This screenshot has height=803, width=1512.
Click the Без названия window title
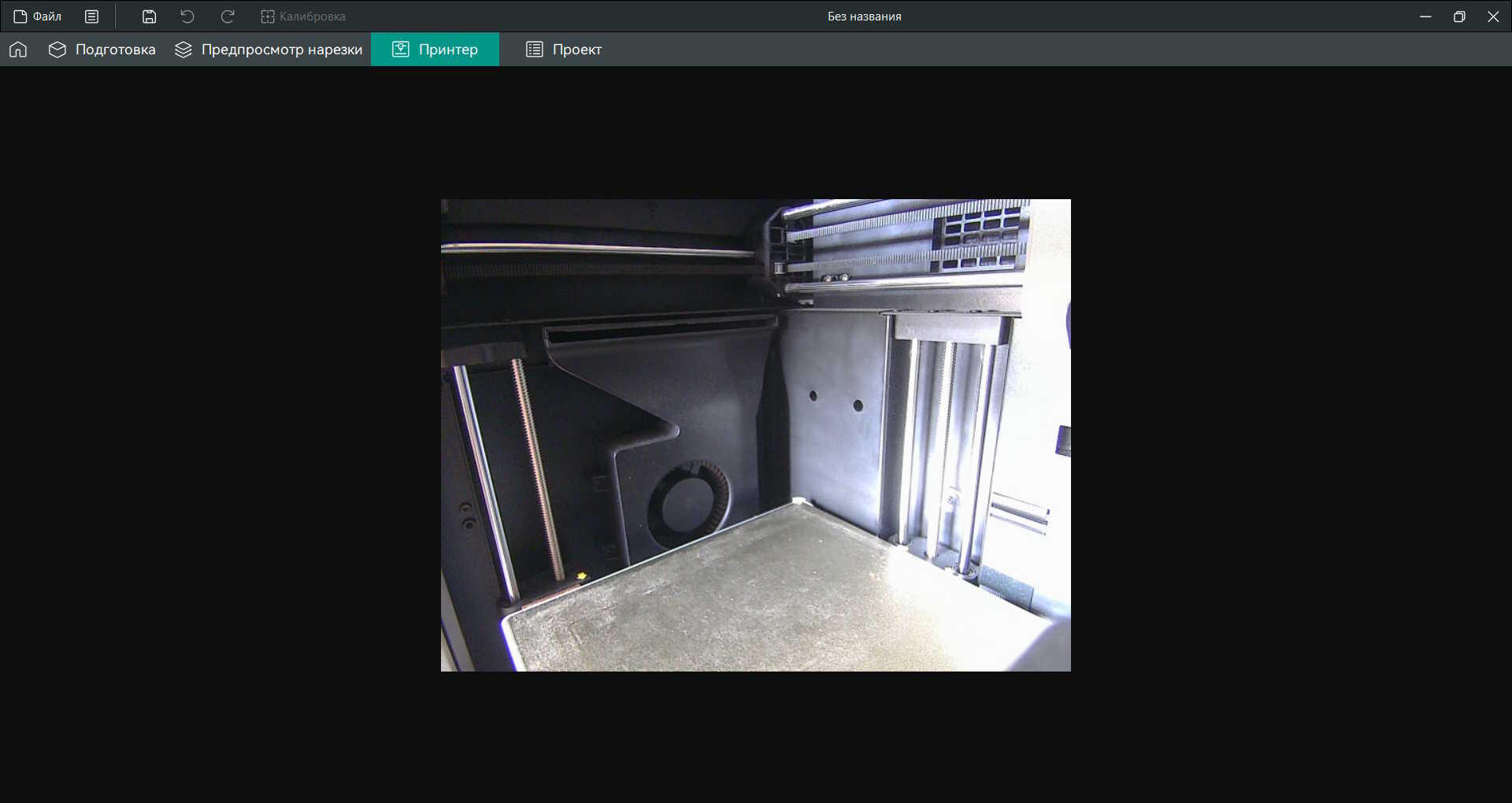(864, 17)
